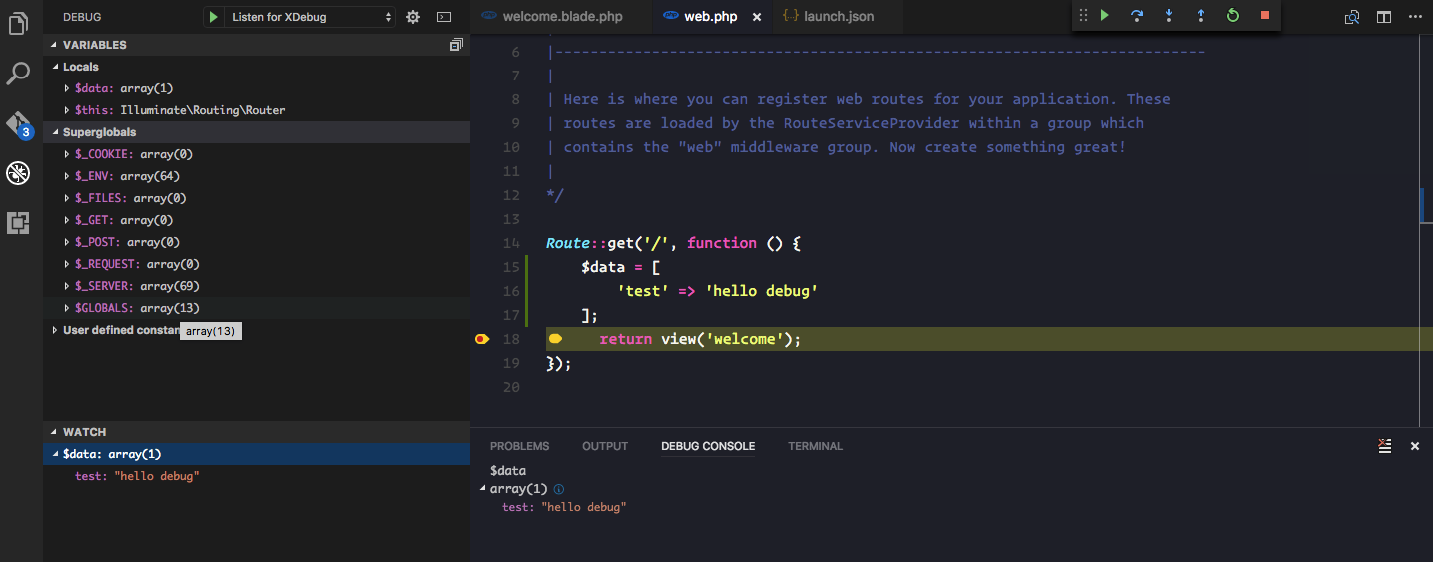
Task: Stop the debug session
Action: click(x=1264, y=16)
